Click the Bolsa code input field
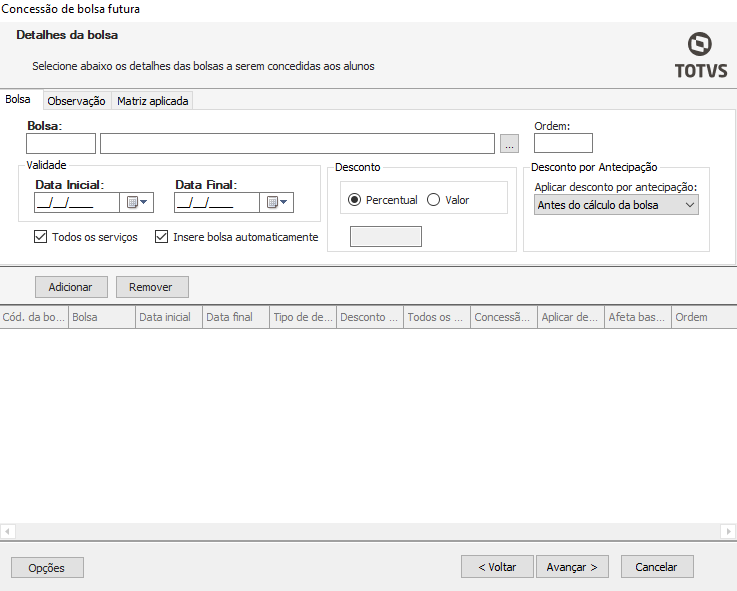 [61, 144]
